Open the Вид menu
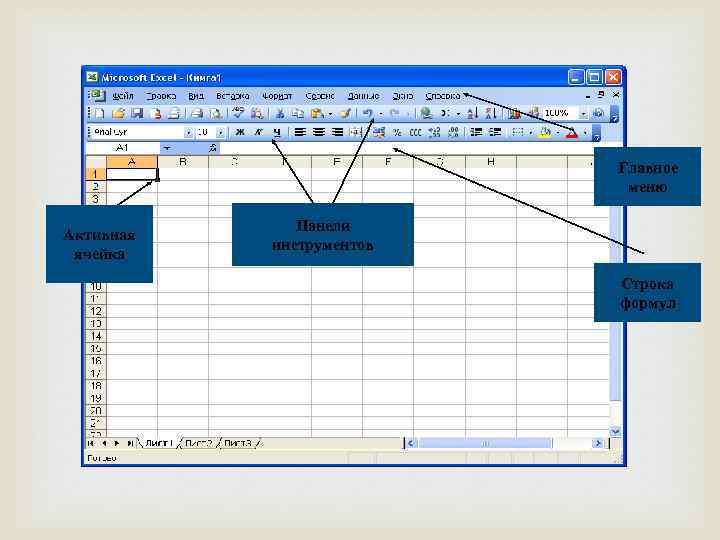 coord(196,96)
